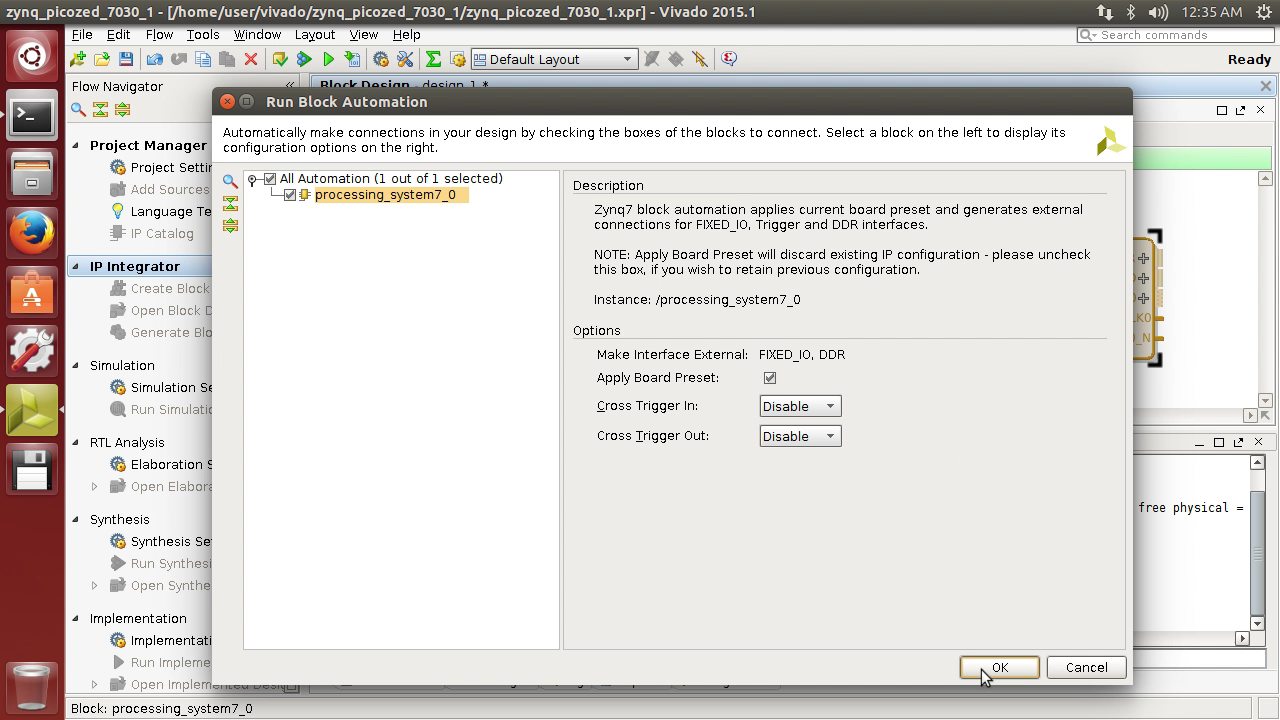This screenshot has width=1280, height=720.
Task: Open the Flow menu
Action: coord(159,34)
